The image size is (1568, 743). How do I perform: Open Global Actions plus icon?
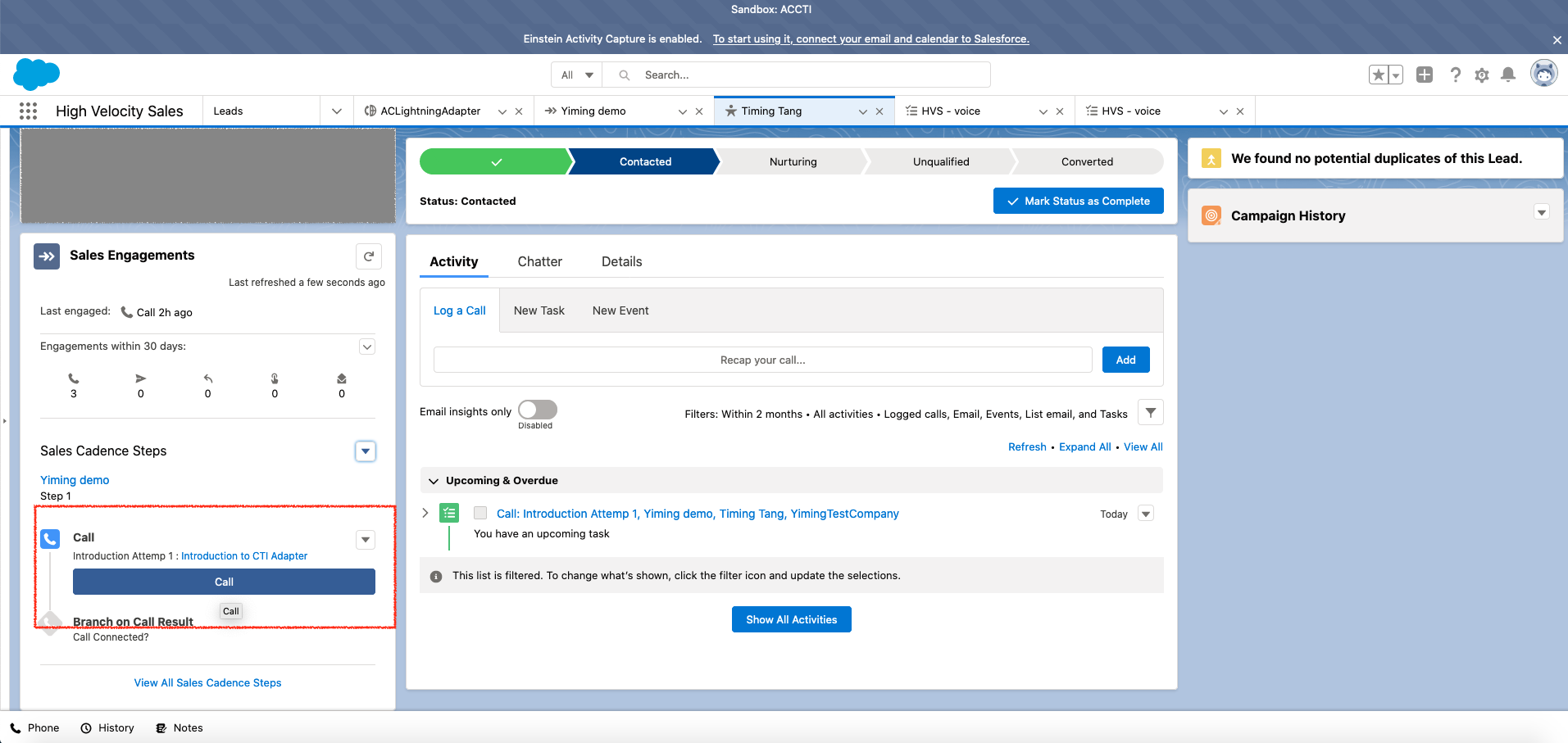1425,75
